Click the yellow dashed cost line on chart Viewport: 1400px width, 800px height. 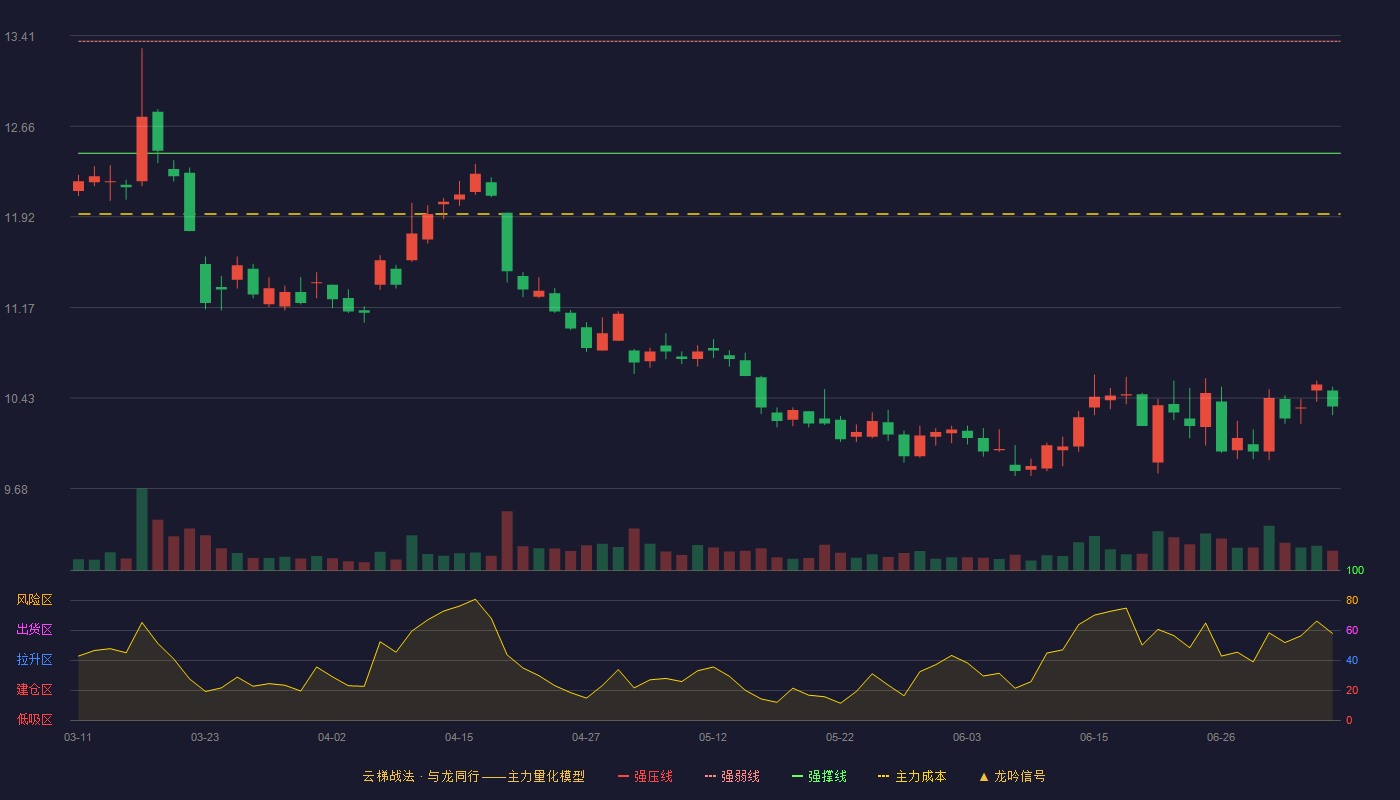point(709,214)
